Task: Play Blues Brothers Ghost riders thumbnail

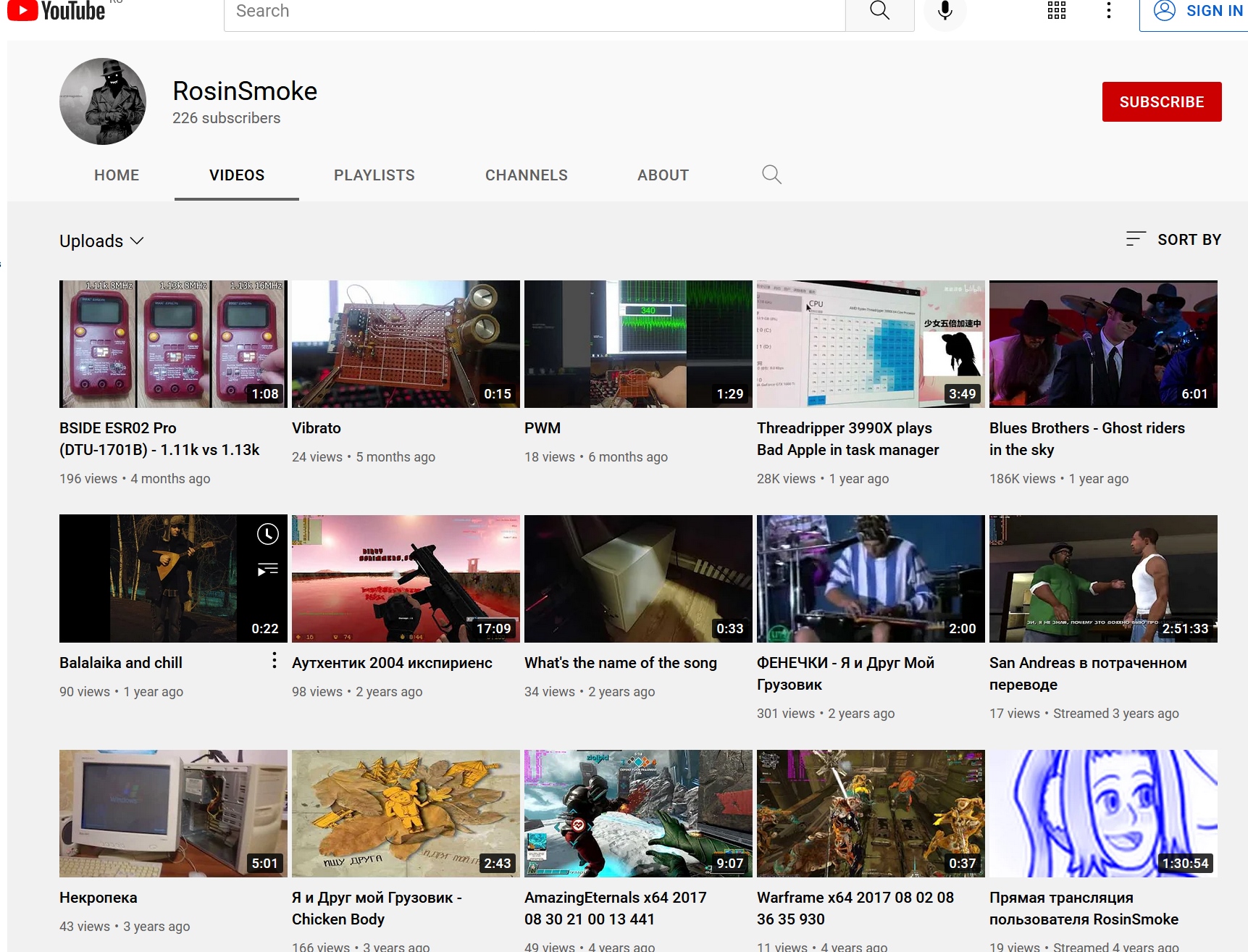Action: click(1103, 344)
